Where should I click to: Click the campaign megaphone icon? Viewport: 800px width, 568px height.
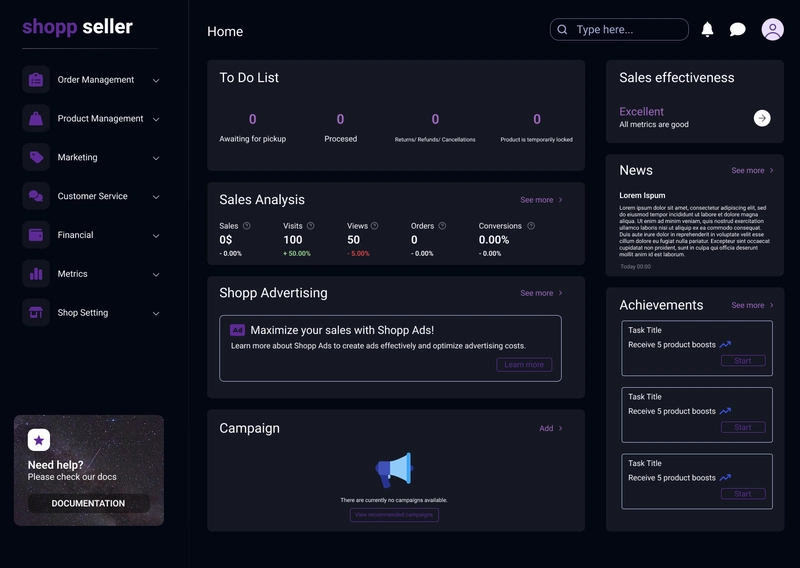[x=394, y=470]
